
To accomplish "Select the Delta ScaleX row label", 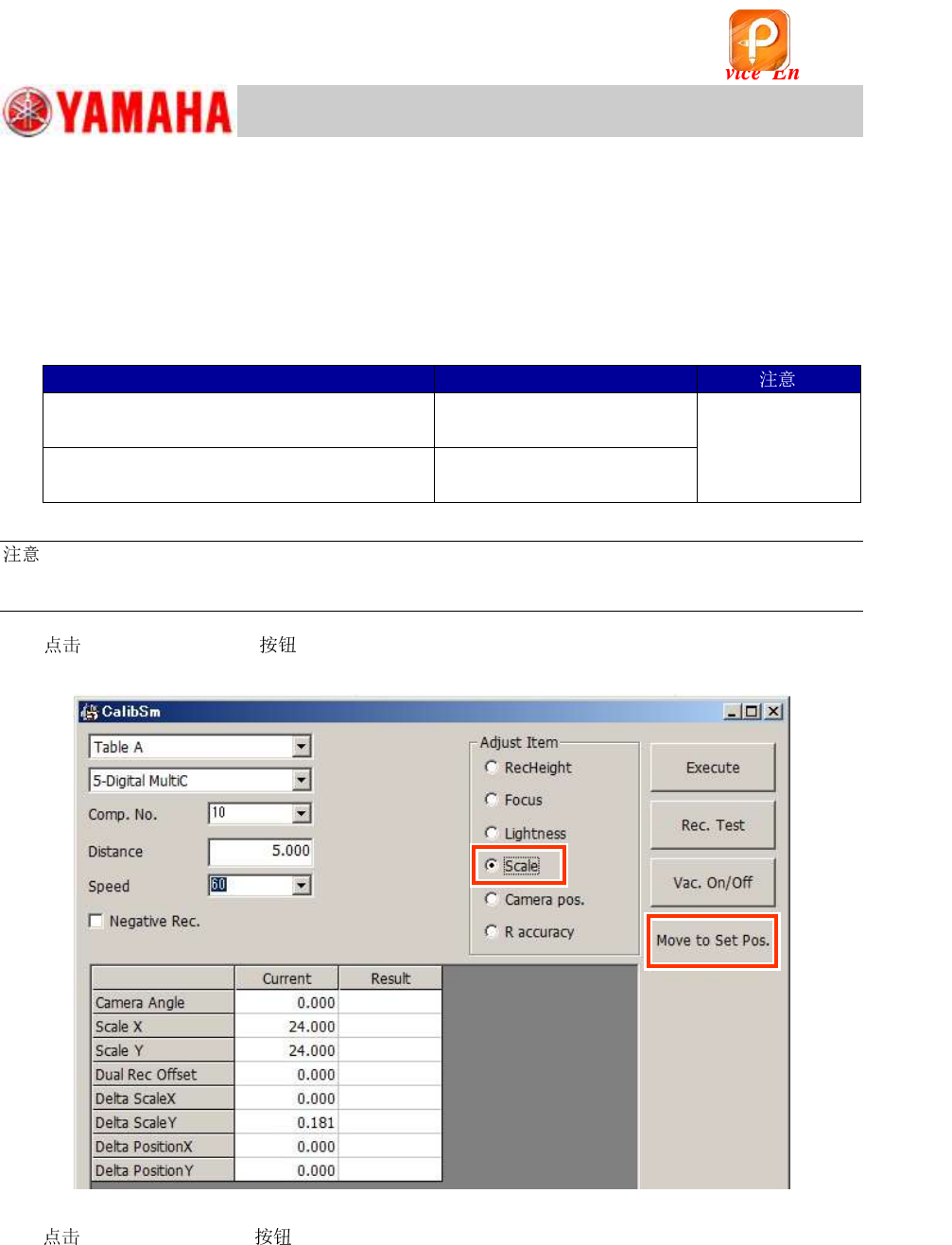I will 163,1098.
